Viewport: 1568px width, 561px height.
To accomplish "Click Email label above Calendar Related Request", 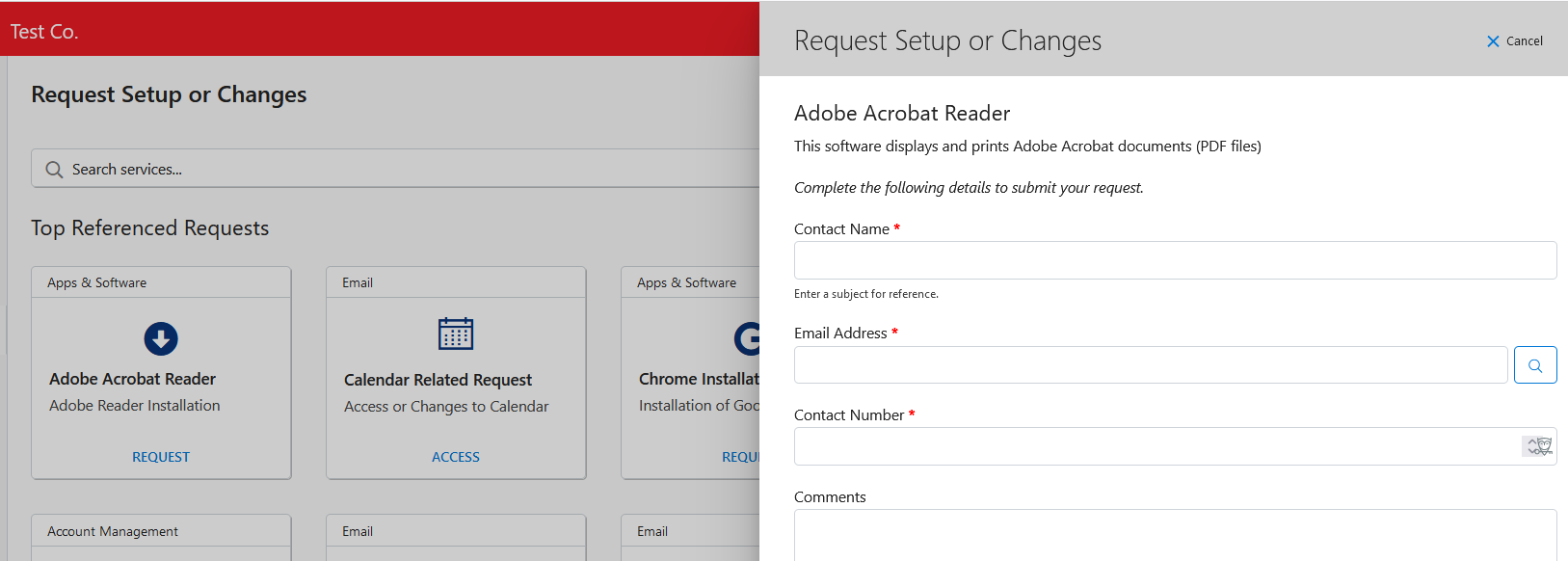I will coord(358,282).
